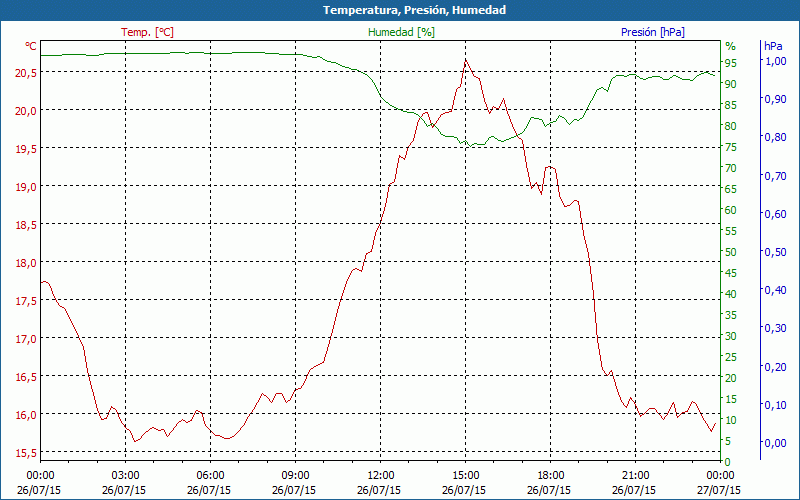Click the '19,5' temperature axis value
Viewport: 800px width, 500px height.
(x=26, y=148)
